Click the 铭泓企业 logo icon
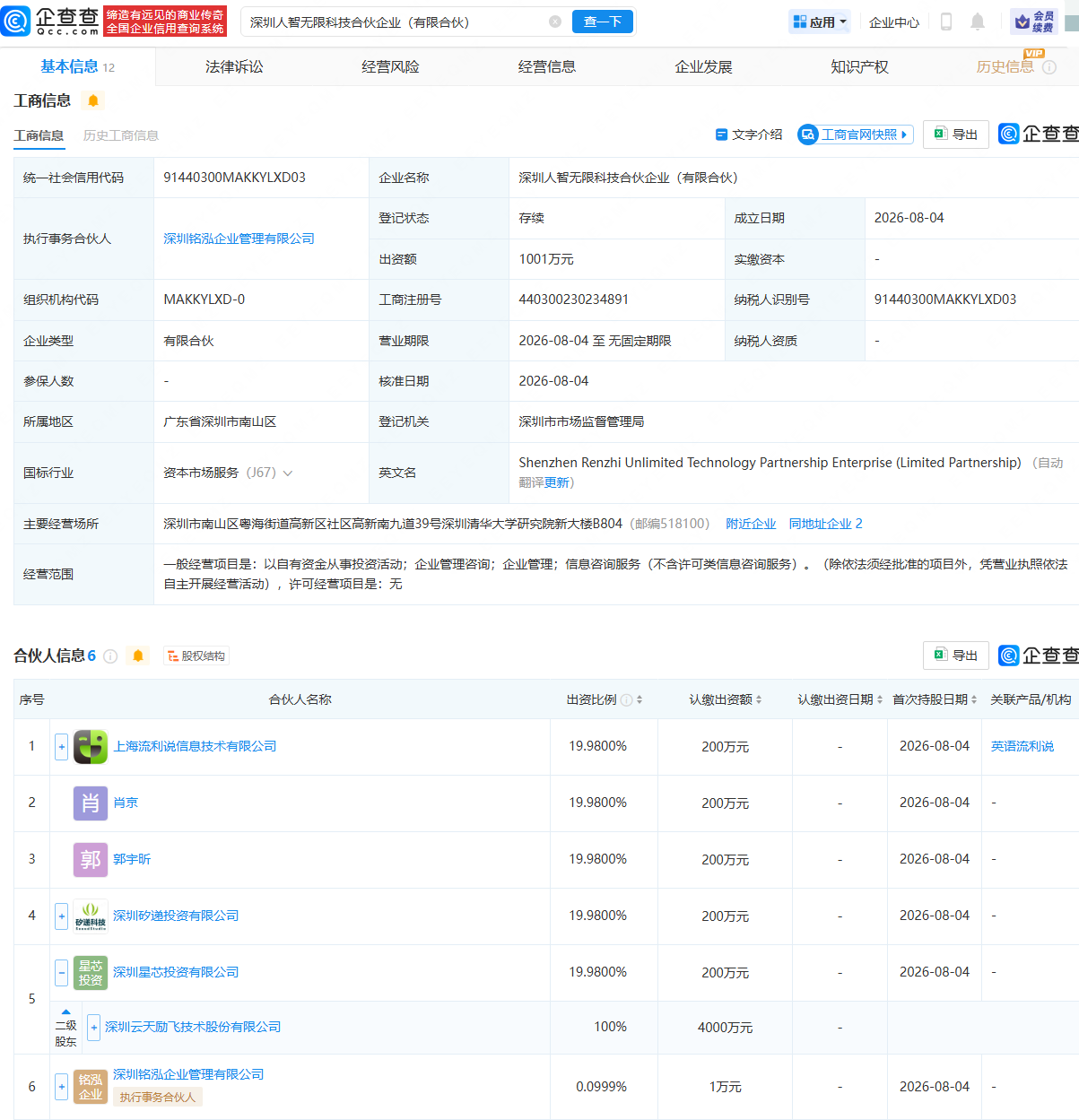The image size is (1079, 1120). click(x=91, y=1087)
